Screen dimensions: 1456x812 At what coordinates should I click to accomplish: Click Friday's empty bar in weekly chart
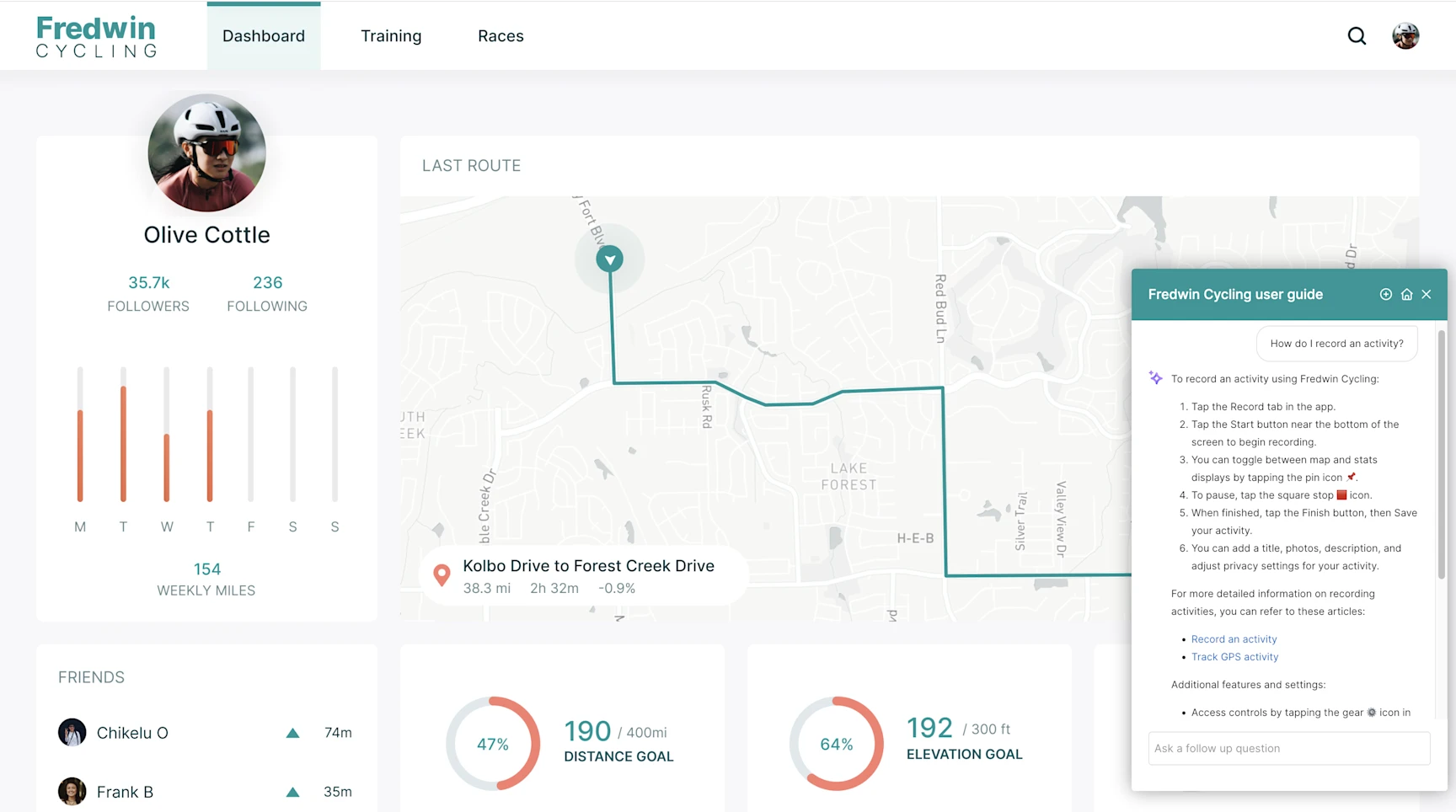click(250, 434)
